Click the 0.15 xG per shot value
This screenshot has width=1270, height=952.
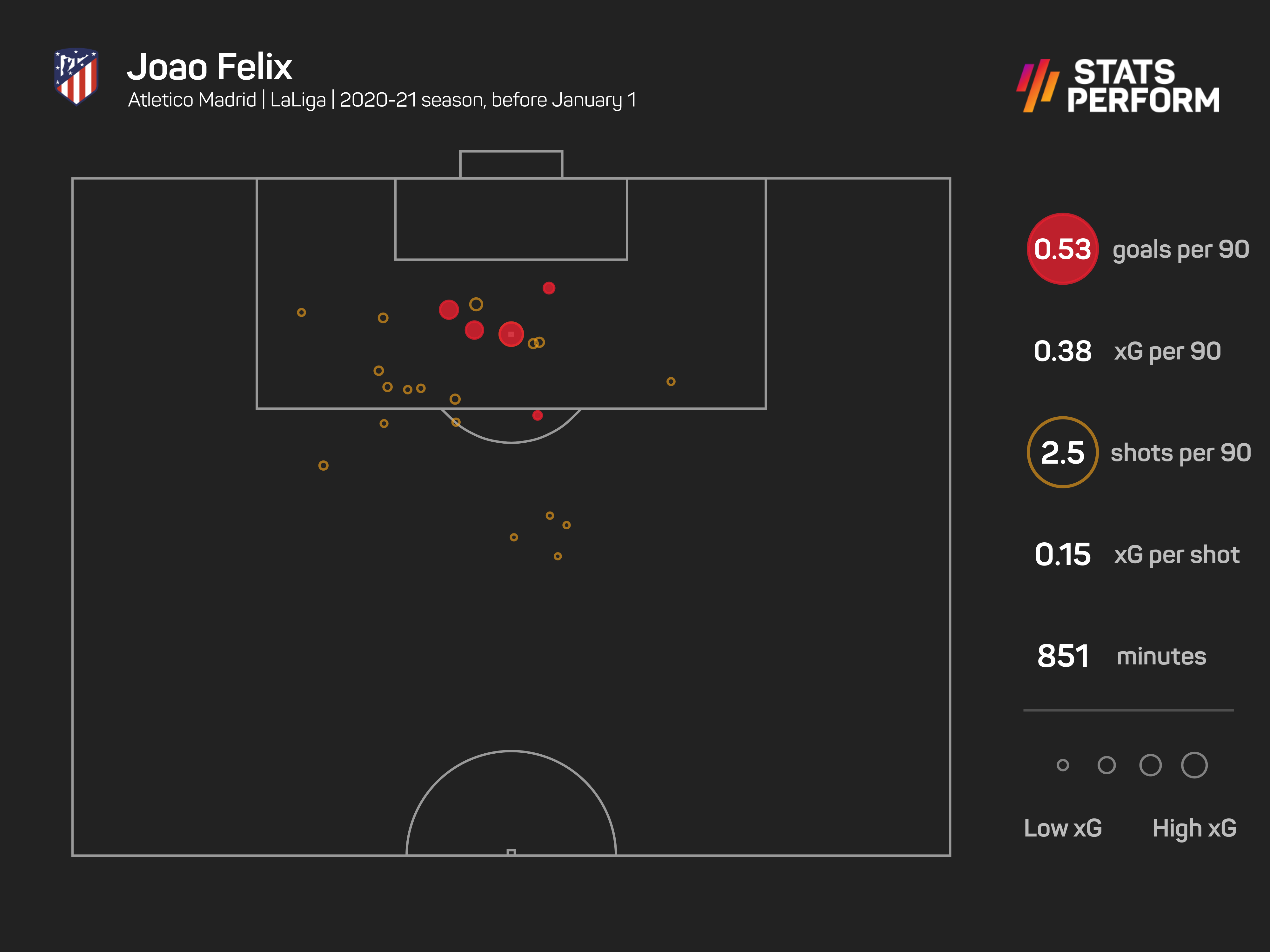pos(1062,554)
